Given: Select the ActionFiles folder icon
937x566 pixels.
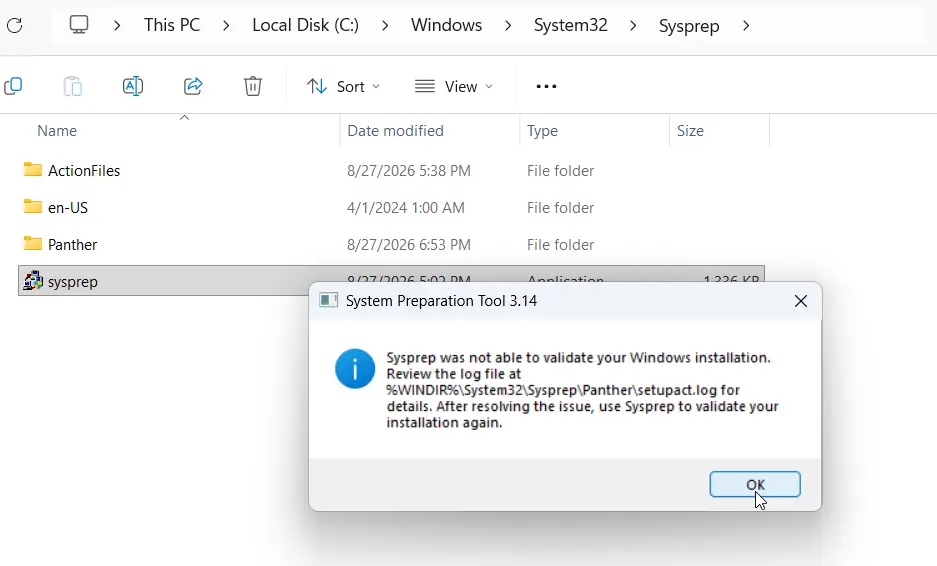Looking at the screenshot, I should (x=33, y=170).
